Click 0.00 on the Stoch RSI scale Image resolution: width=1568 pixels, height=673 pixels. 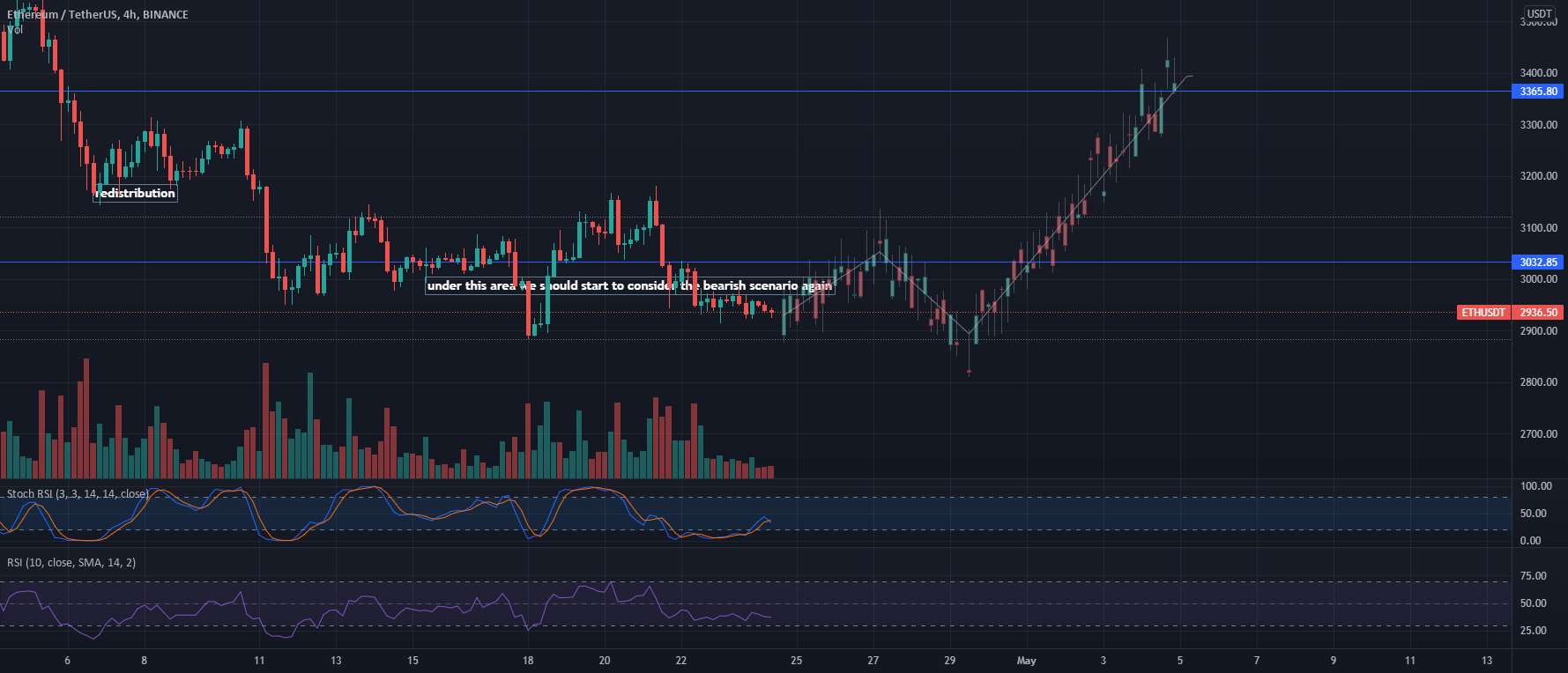pyautogui.click(x=1531, y=541)
